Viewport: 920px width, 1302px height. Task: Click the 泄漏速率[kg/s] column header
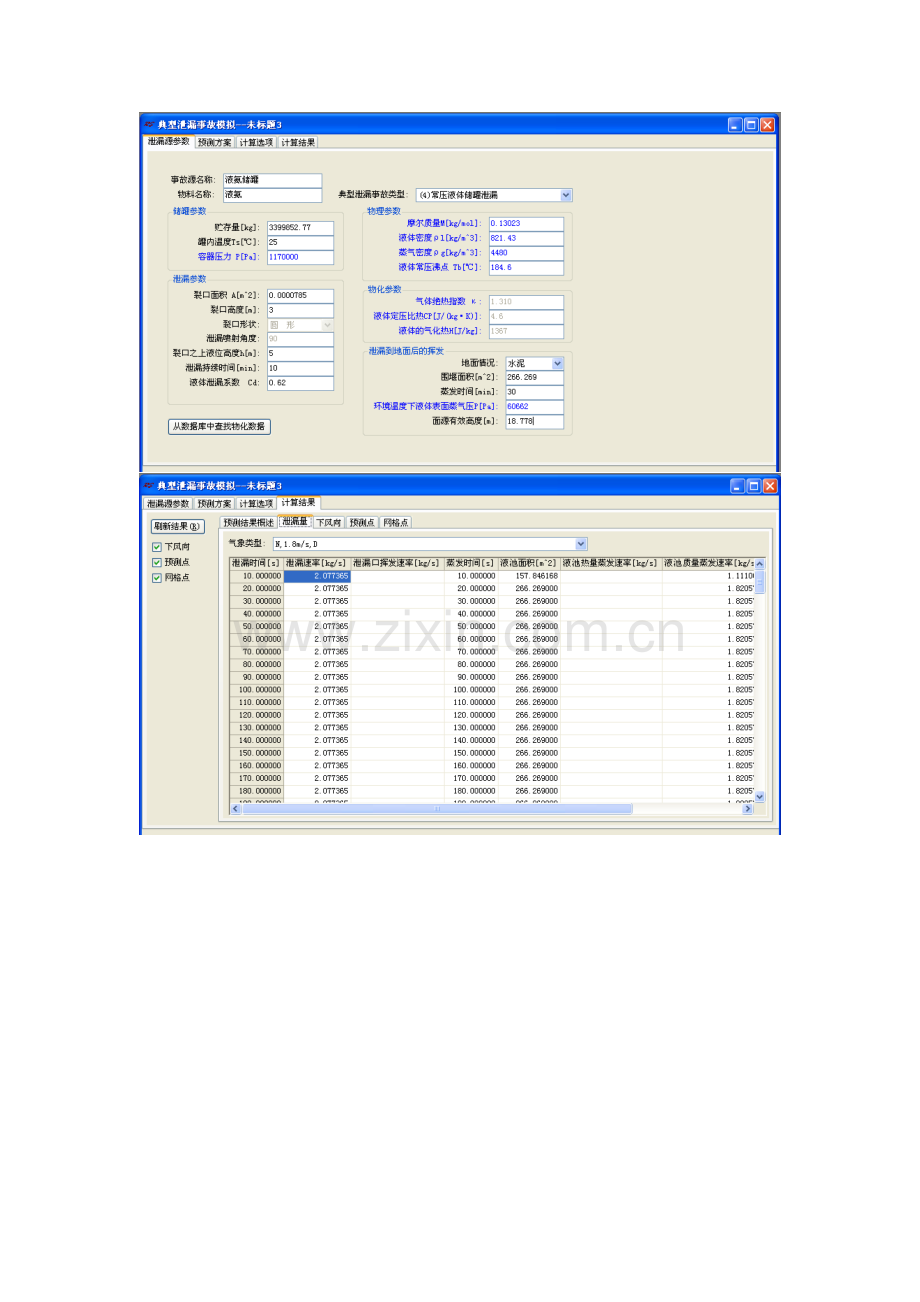tap(317, 563)
